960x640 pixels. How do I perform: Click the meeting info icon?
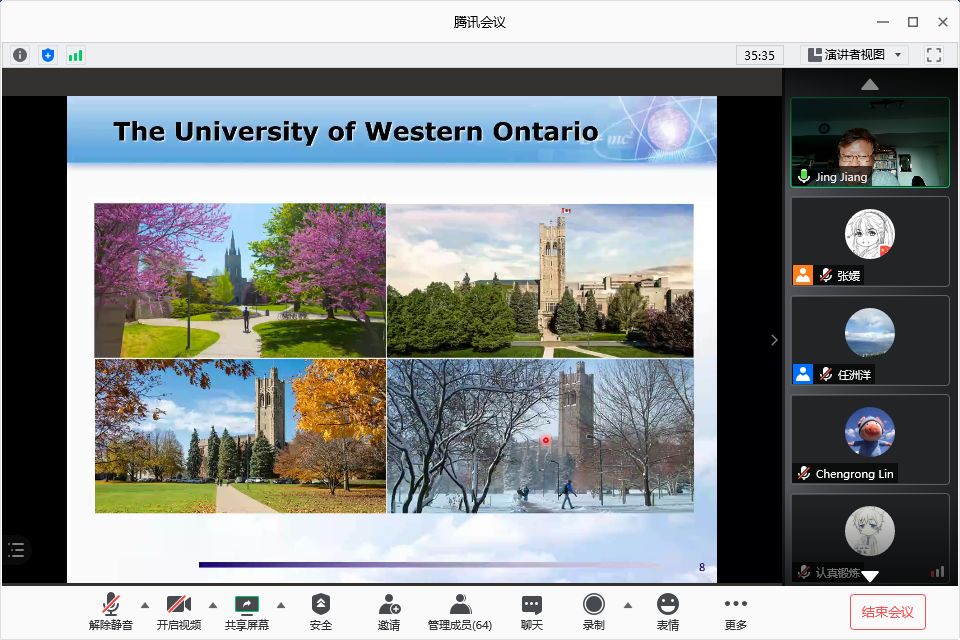[20, 55]
